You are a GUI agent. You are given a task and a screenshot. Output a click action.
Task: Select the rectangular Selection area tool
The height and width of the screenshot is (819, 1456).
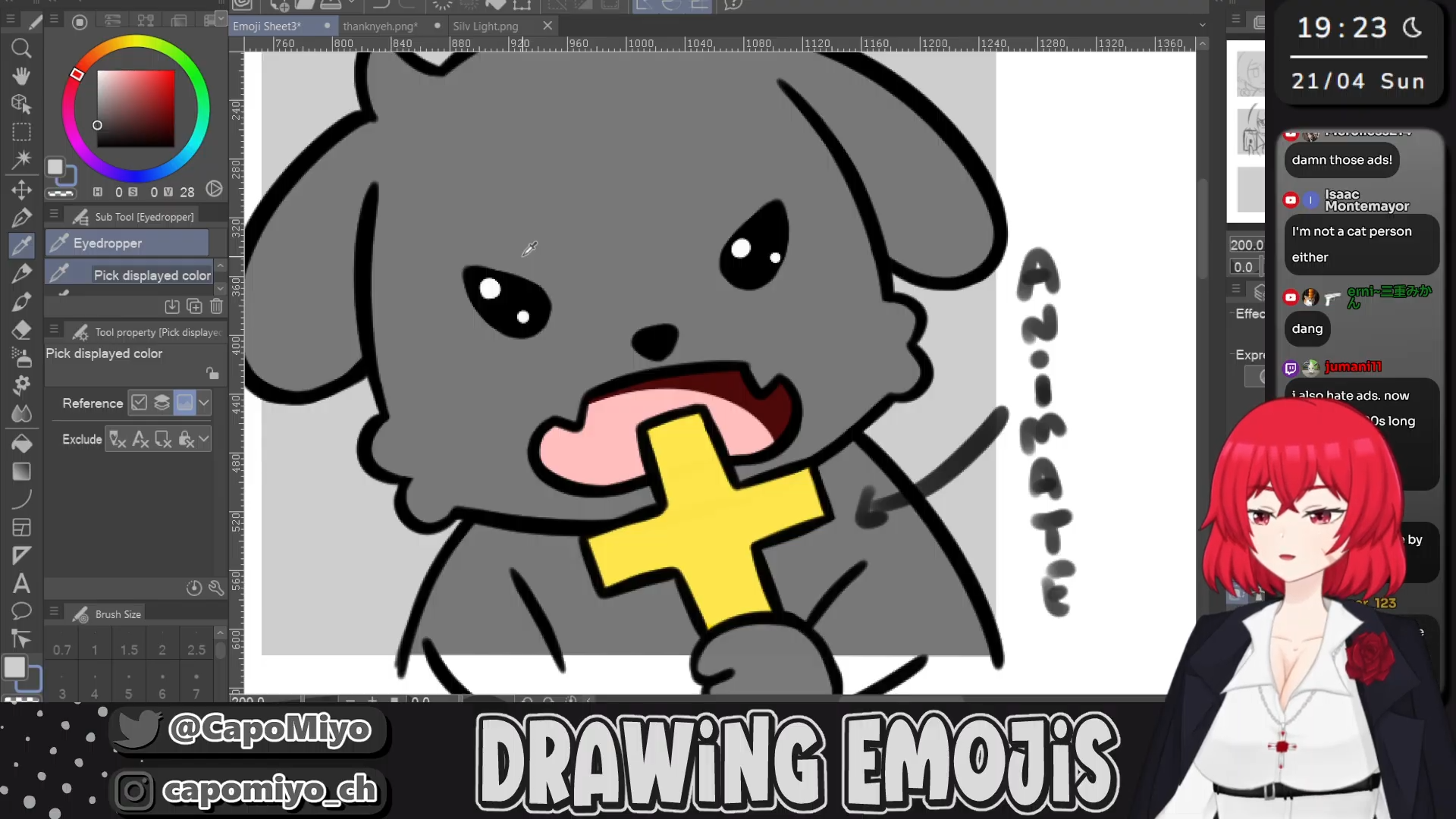[x=21, y=132]
